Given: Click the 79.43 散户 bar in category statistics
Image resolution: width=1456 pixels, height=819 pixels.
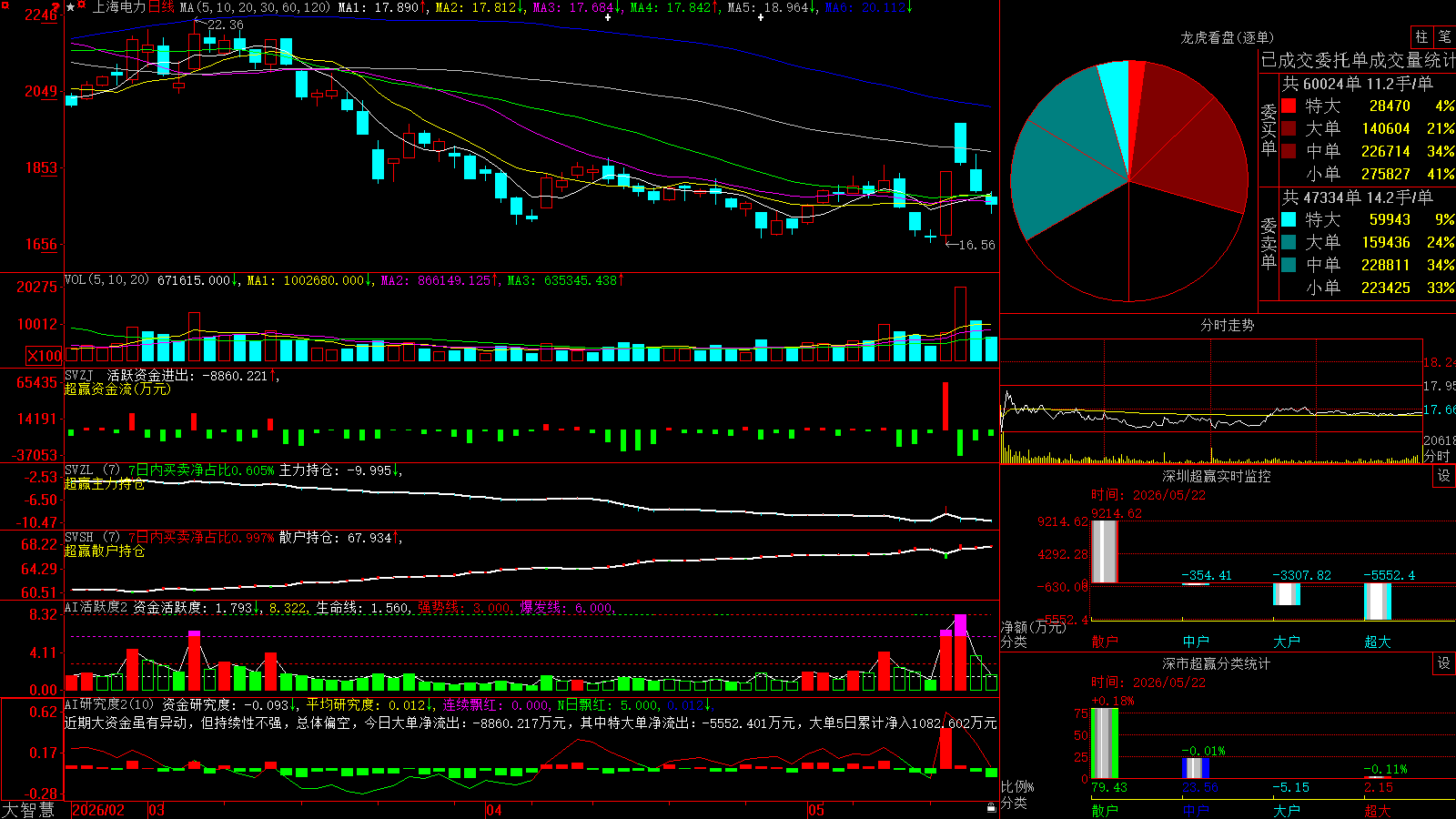Looking at the screenshot, I should click(1105, 743).
